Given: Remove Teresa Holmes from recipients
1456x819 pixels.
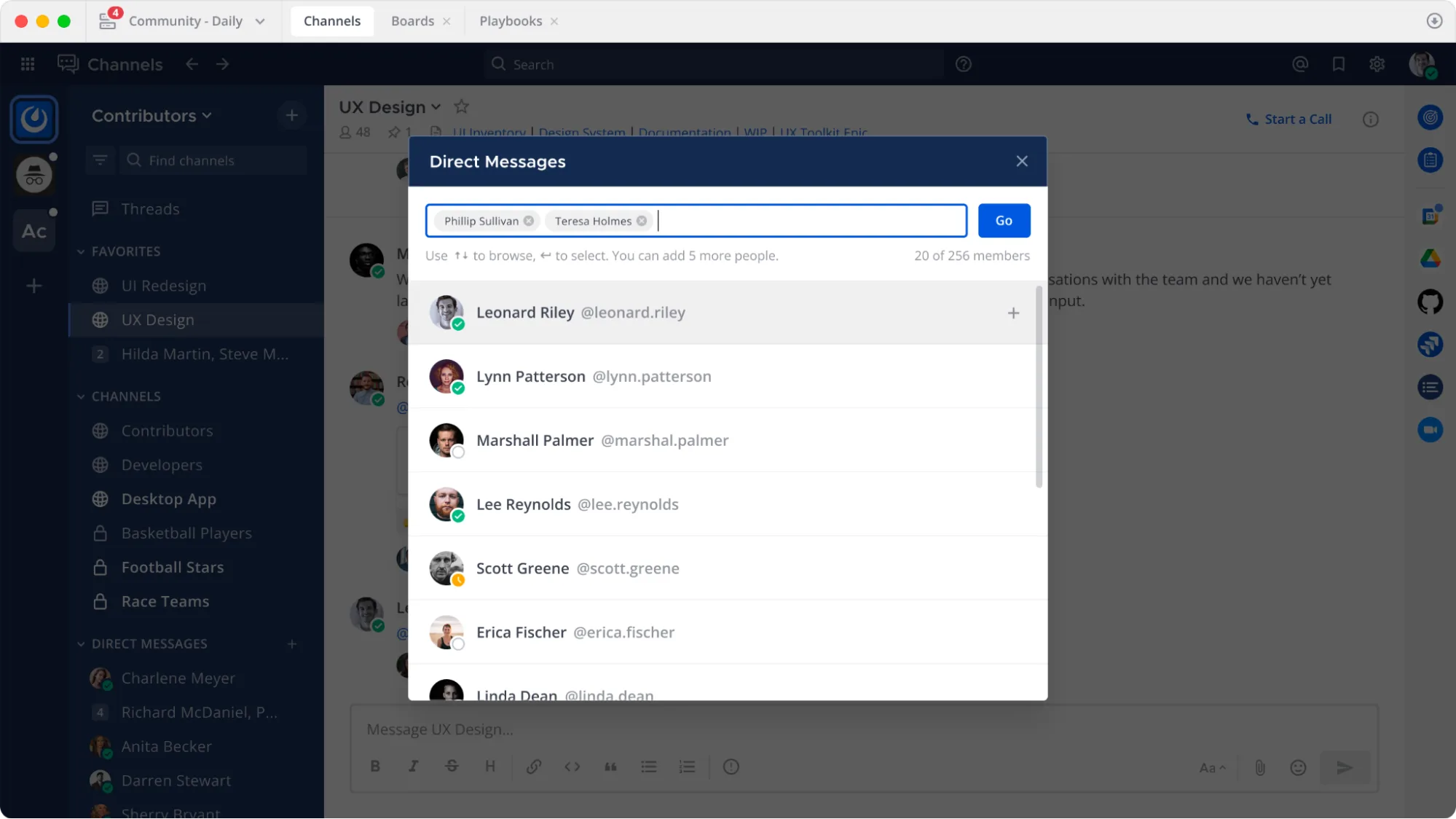Looking at the screenshot, I should (x=642, y=221).
